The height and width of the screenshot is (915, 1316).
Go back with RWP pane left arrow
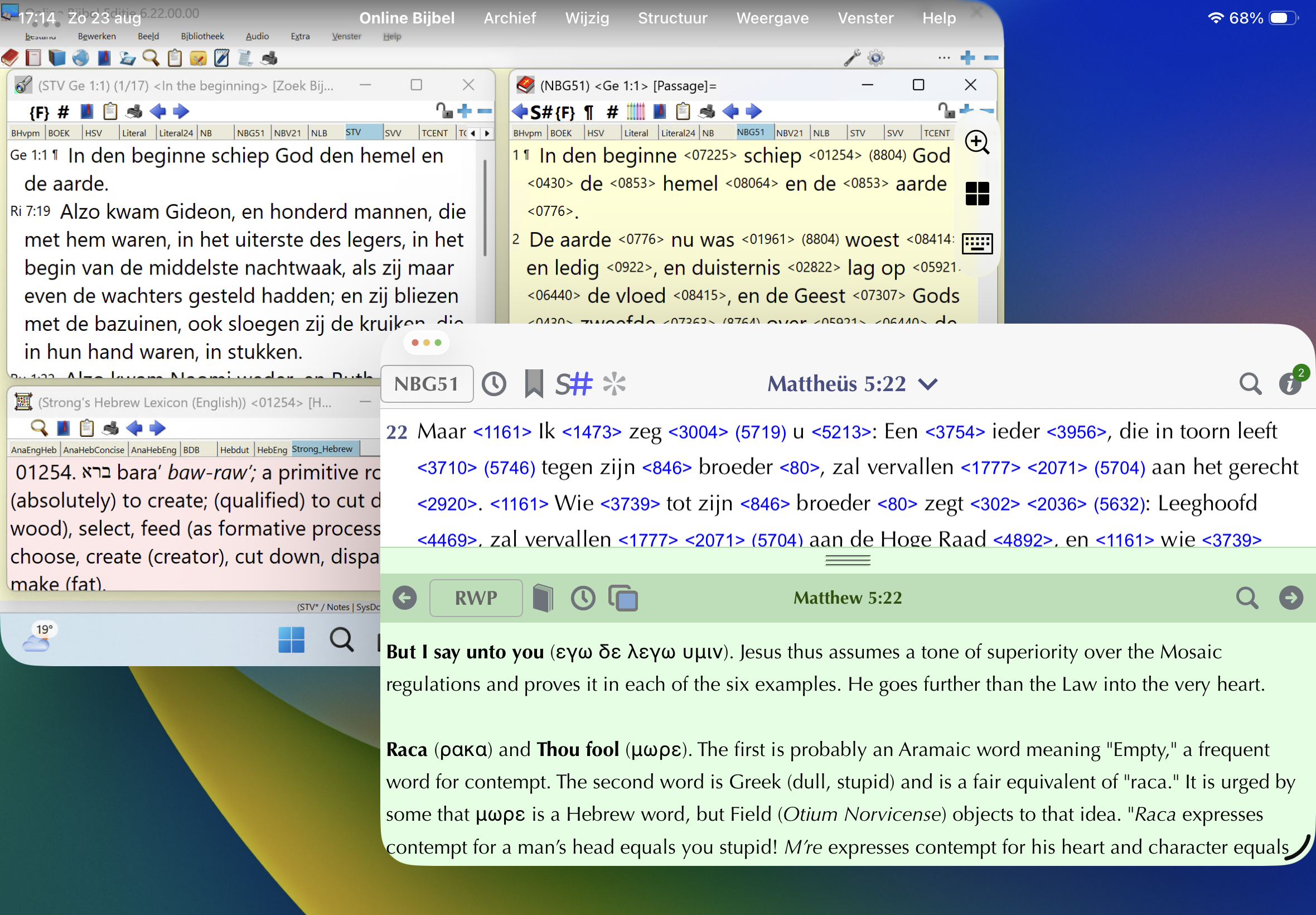click(x=404, y=599)
